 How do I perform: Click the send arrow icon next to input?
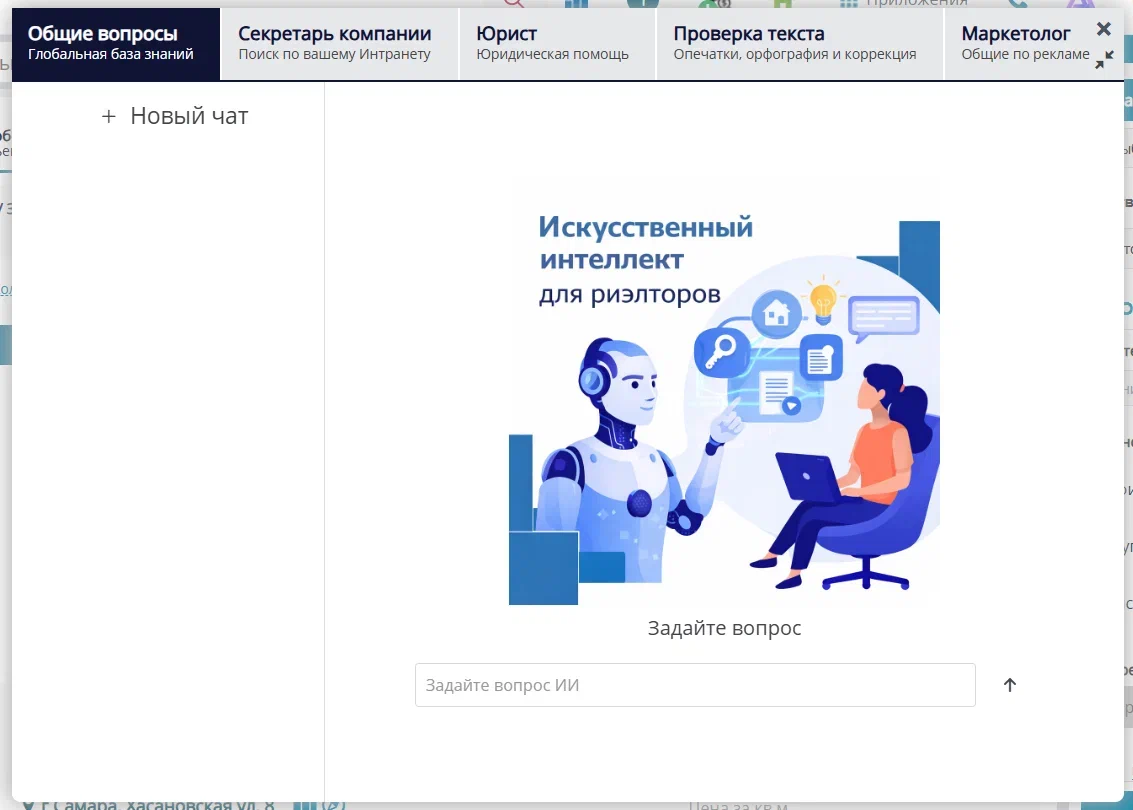coord(1009,685)
